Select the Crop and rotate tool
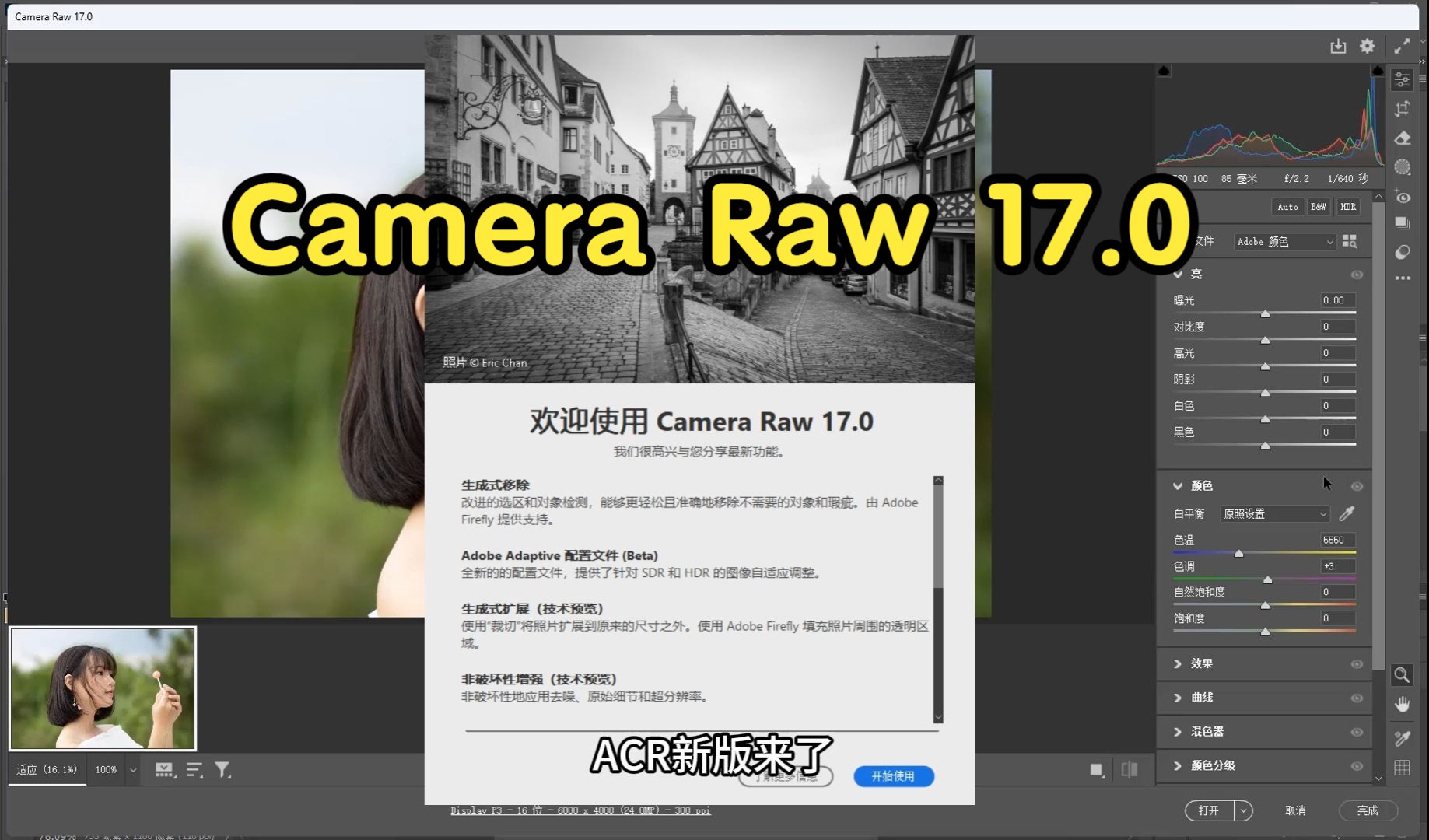 coord(1403,109)
